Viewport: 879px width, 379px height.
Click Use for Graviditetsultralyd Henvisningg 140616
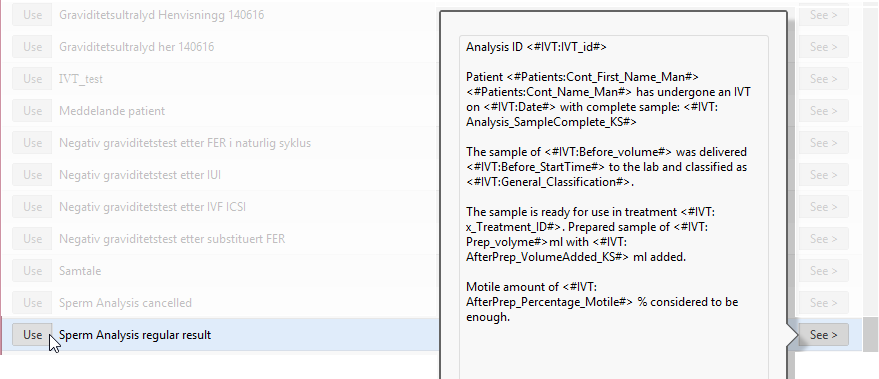[x=32, y=15]
